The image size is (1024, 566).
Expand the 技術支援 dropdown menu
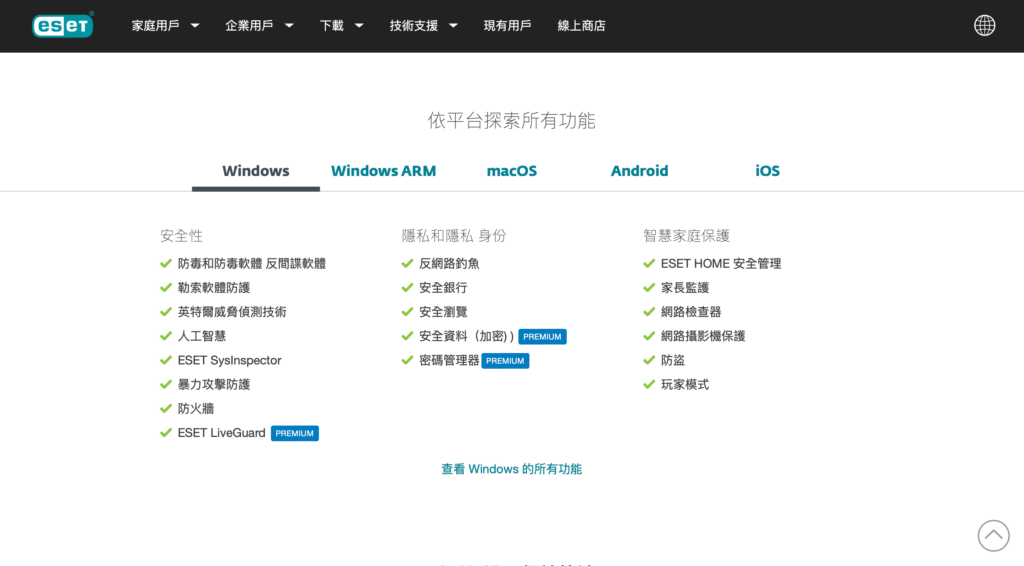click(423, 25)
